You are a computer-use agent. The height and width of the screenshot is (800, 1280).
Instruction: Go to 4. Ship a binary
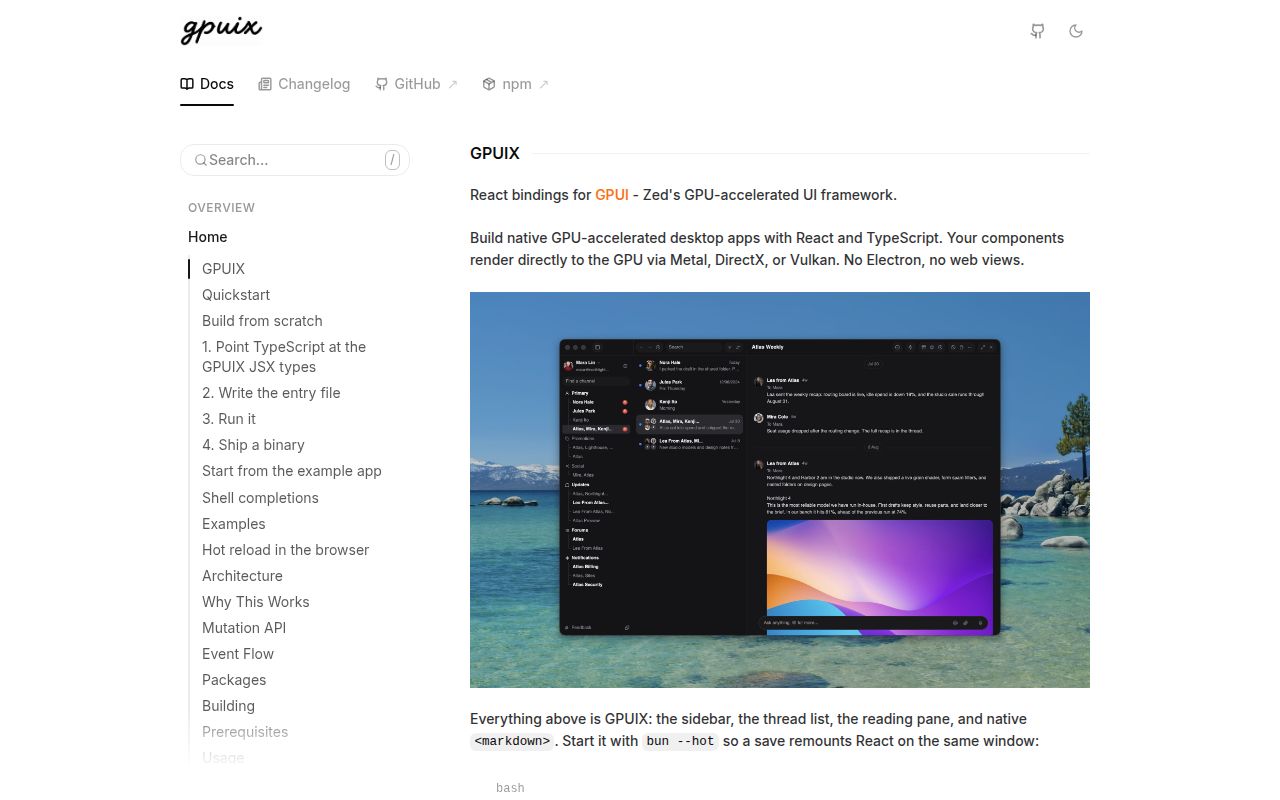tap(253, 445)
